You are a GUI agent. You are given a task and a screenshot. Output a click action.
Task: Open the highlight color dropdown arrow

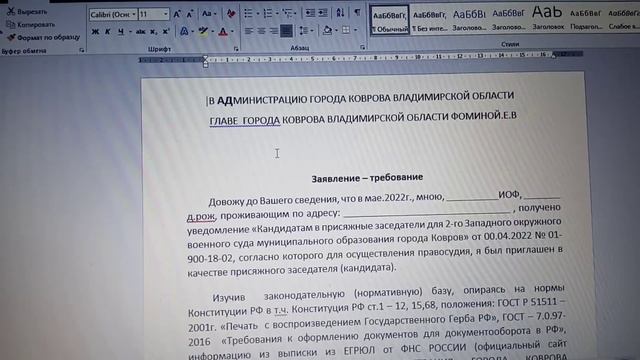[212, 31]
